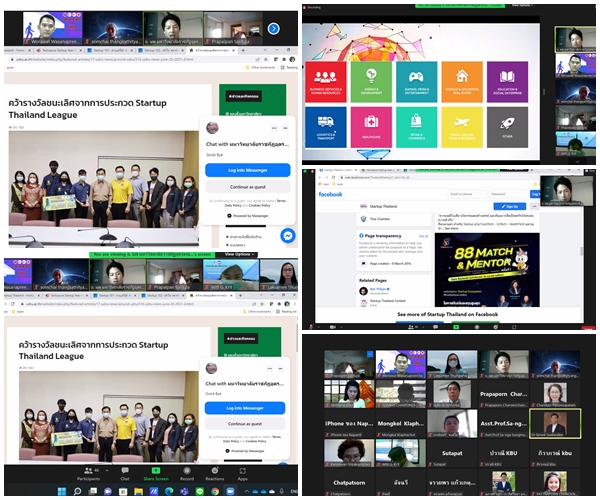
Task: Click the Facebook page vertical scrollbar
Action: (x=582, y=251)
